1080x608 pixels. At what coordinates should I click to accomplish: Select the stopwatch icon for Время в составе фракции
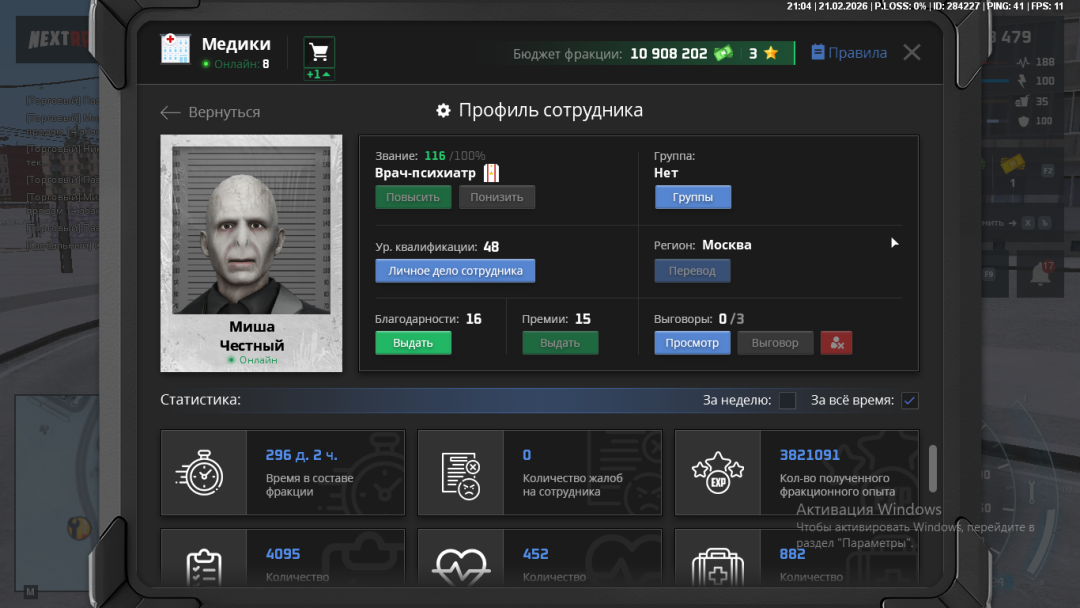[203, 472]
